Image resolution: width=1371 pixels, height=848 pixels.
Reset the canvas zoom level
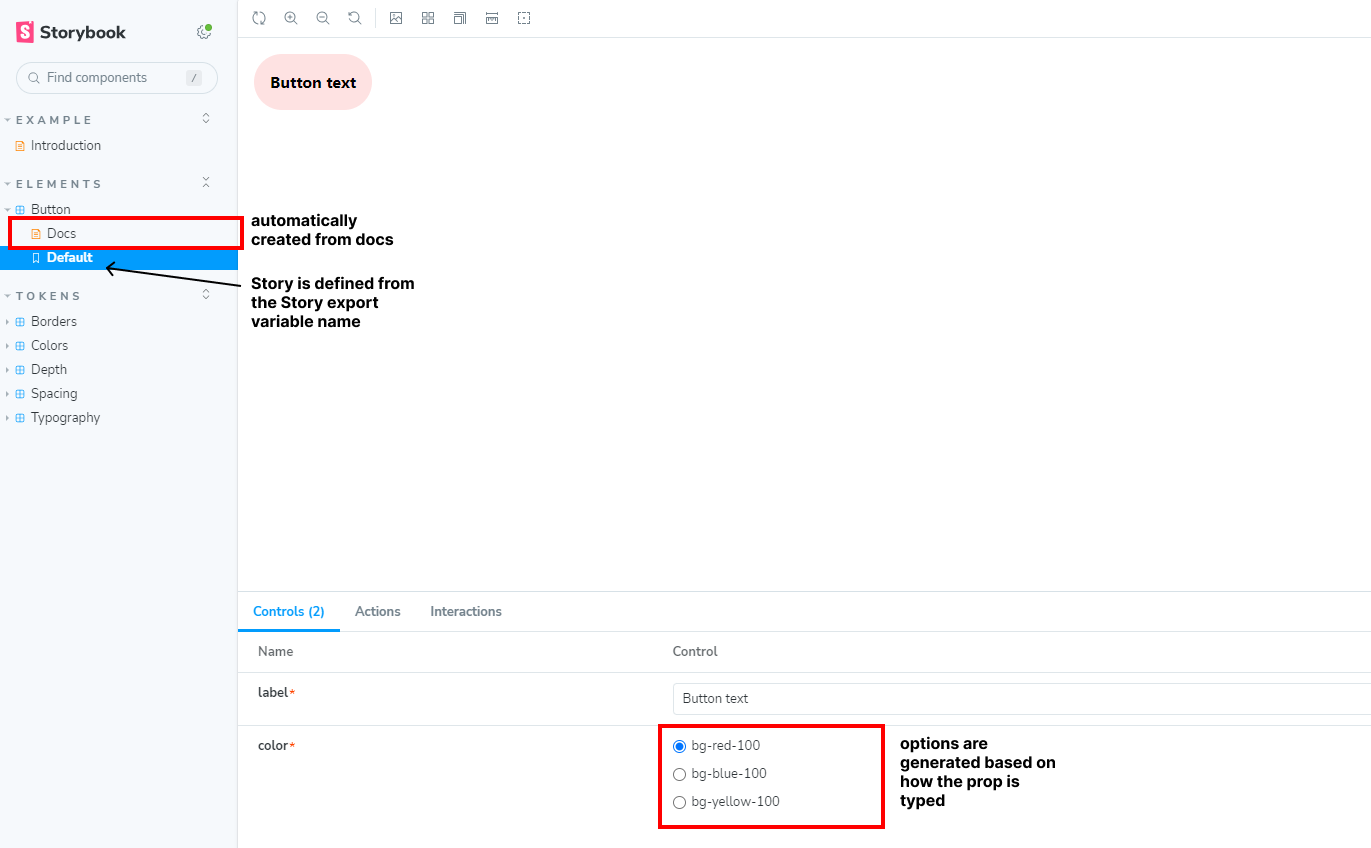tap(355, 18)
